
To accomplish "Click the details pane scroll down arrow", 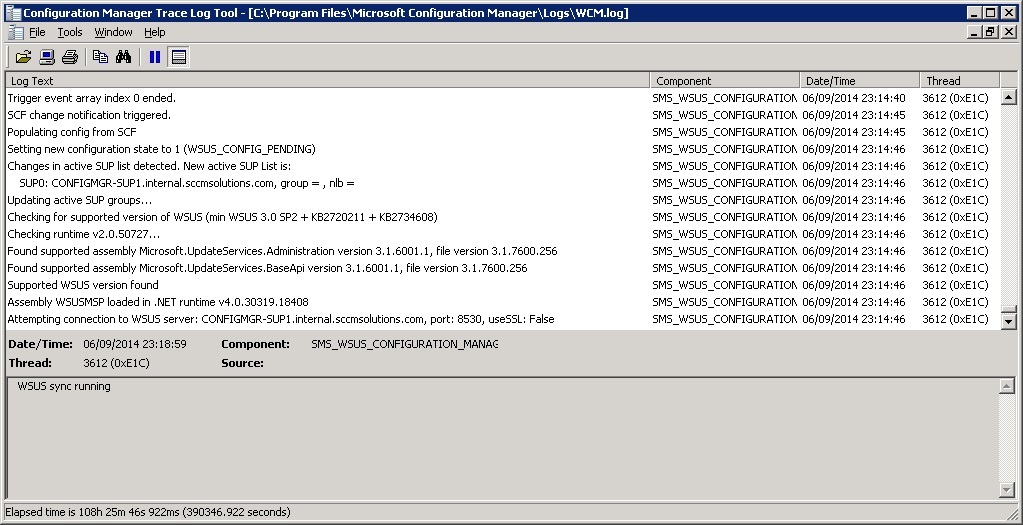I will (x=1008, y=490).
